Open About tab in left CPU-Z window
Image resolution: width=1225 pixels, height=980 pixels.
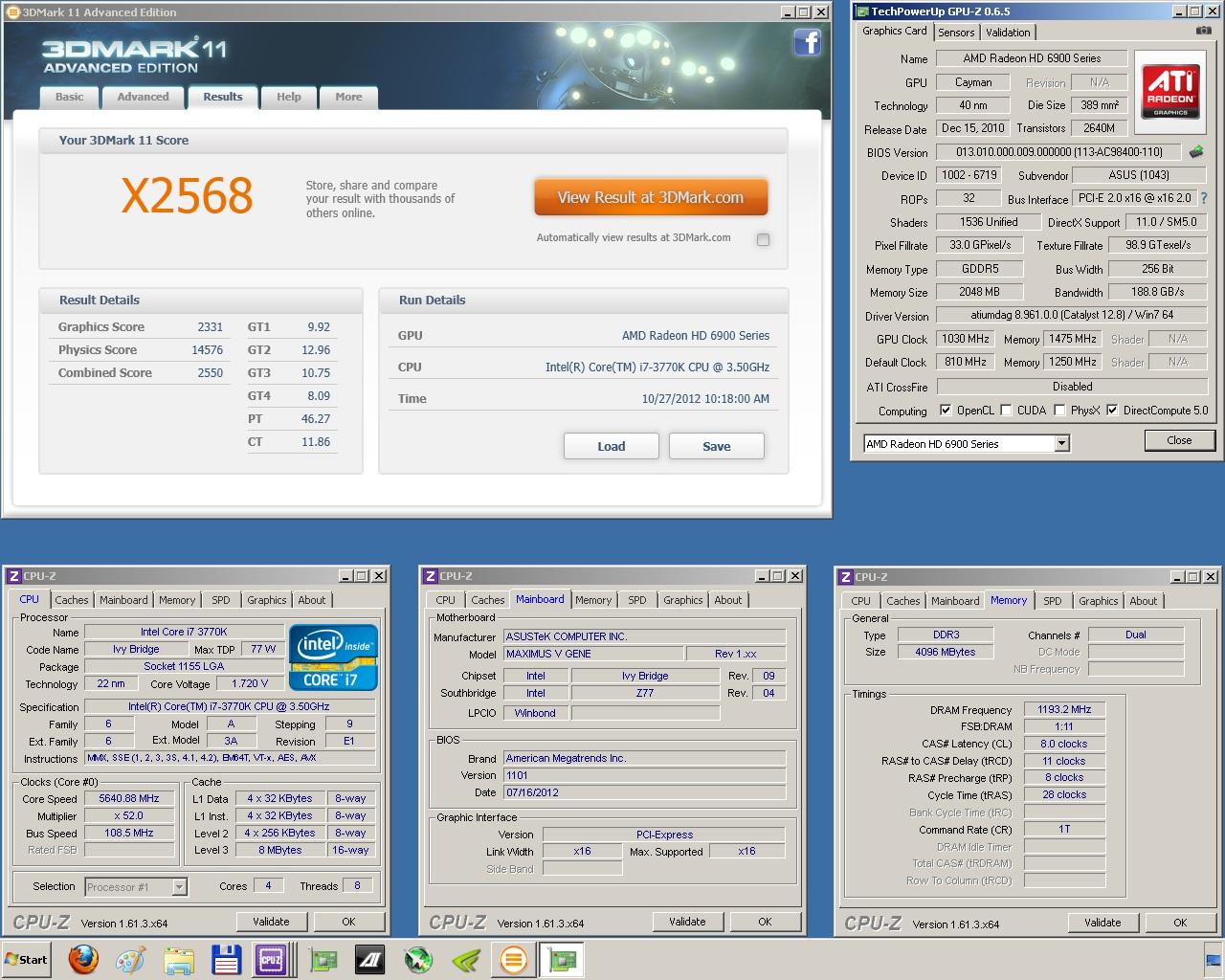coord(312,600)
